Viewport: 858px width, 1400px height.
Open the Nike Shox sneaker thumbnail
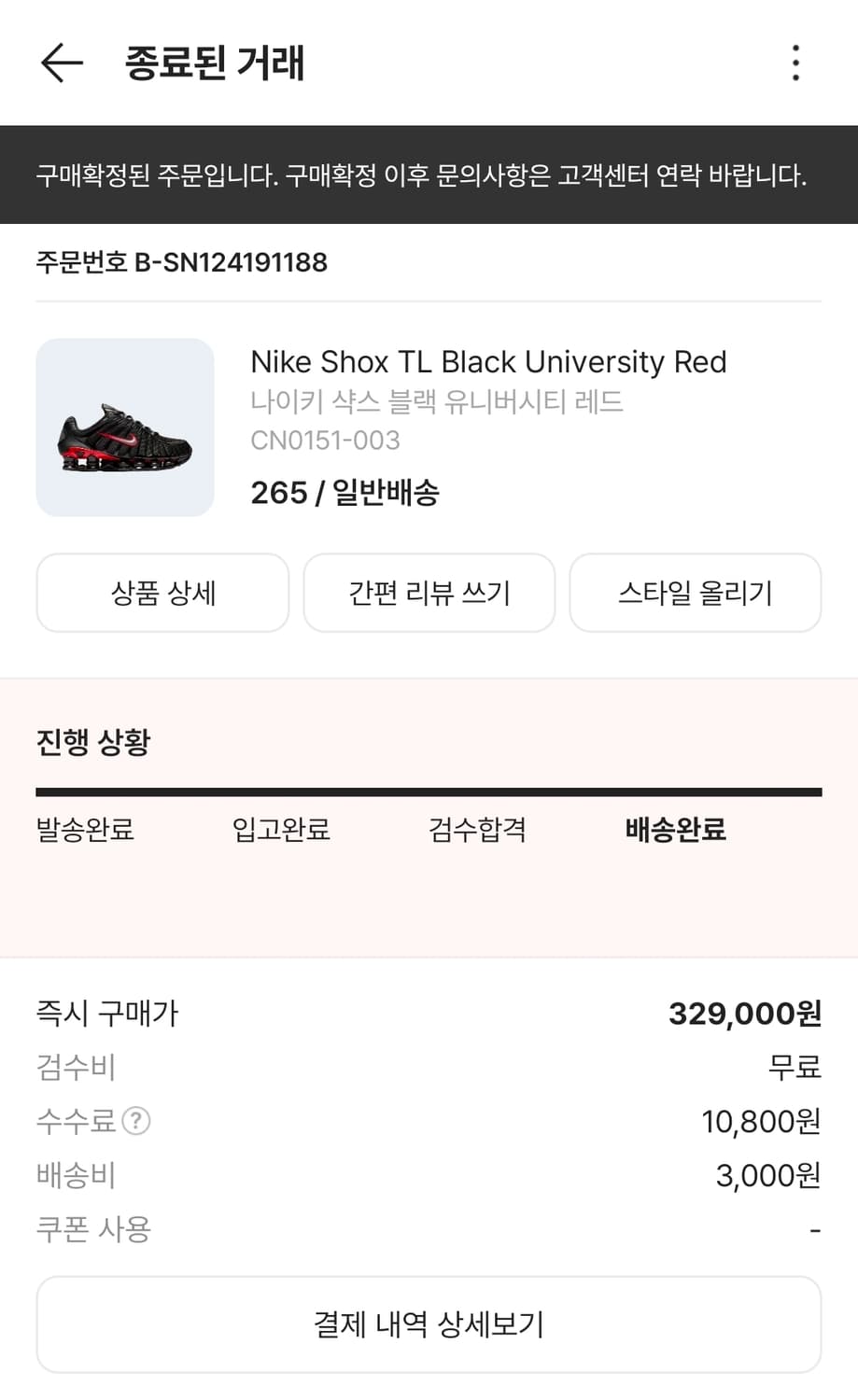tap(125, 427)
